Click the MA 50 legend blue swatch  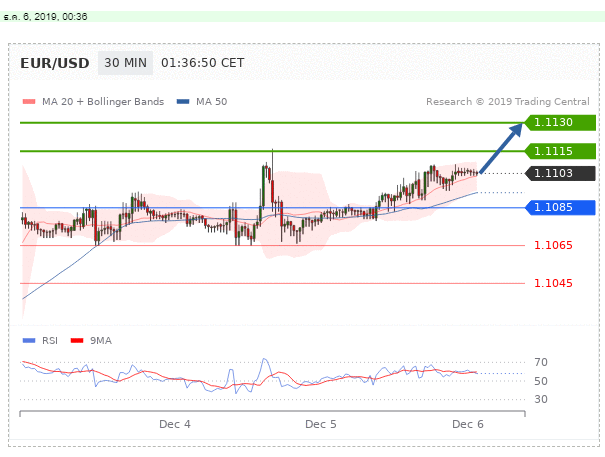coord(183,102)
